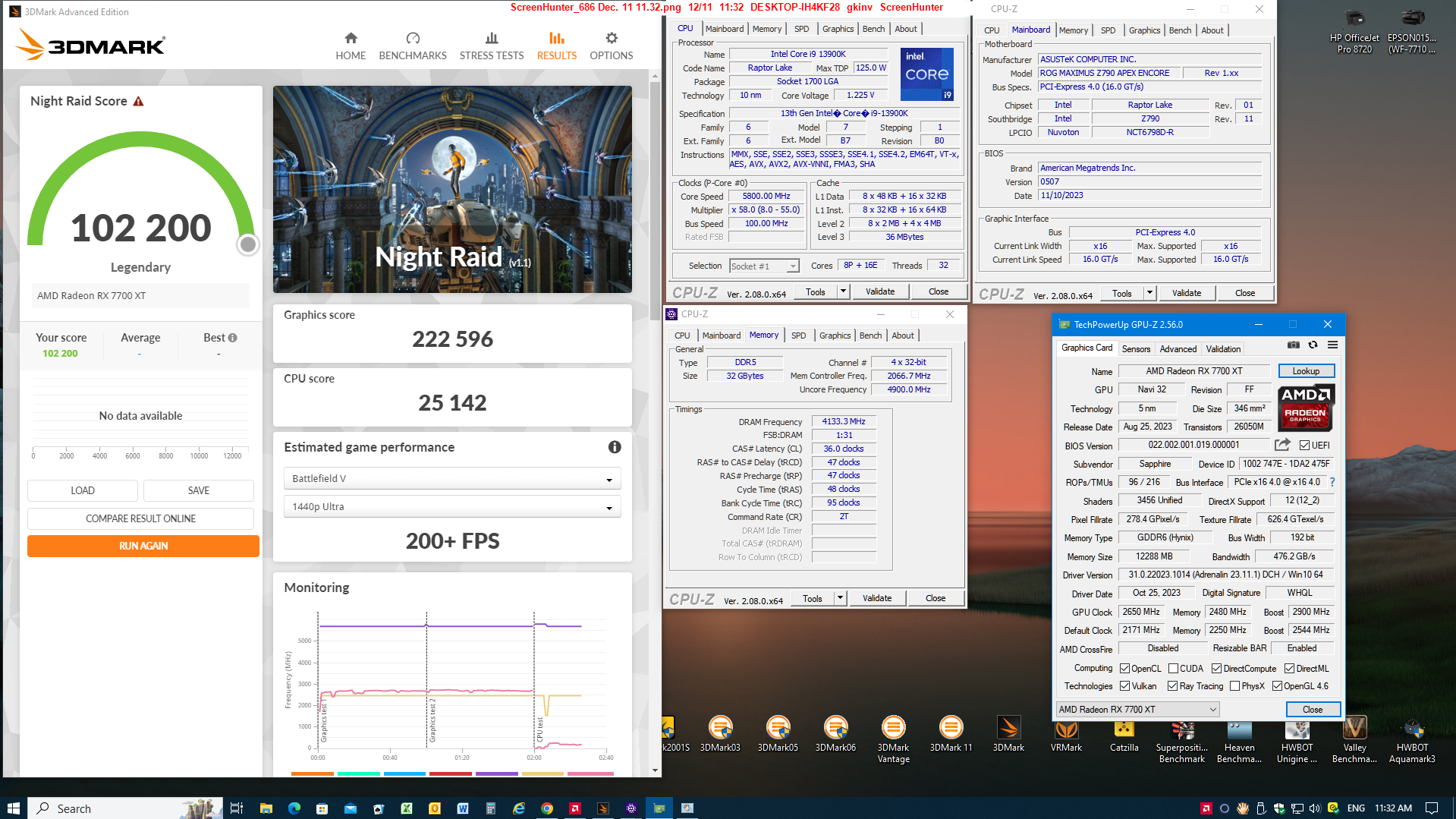Toggle OpenCL checkbox in GPU-Z

pyautogui.click(x=1125, y=669)
